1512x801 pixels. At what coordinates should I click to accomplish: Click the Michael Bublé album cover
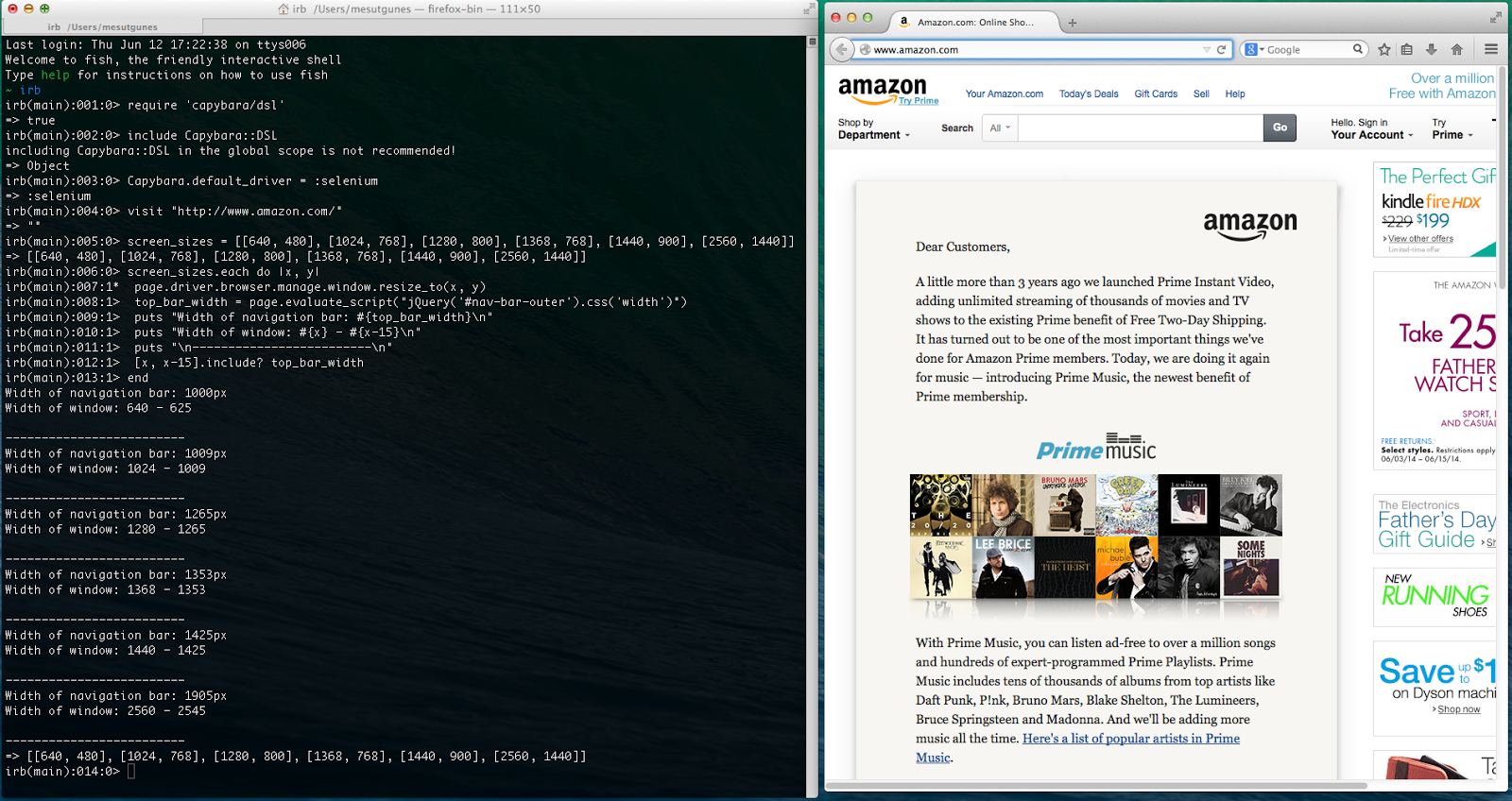[x=1126, y=568]
